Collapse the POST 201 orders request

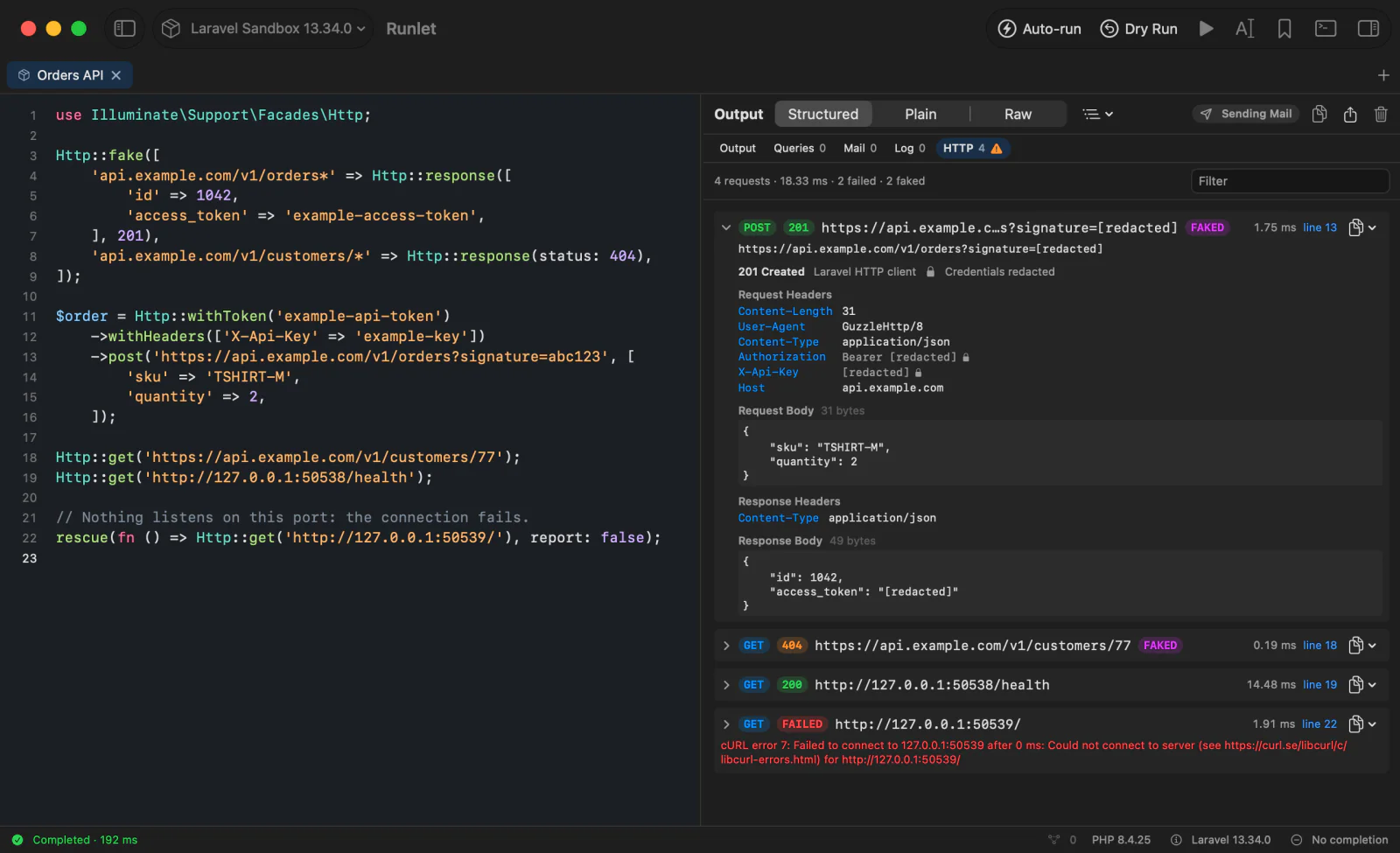tap(726, 227)
